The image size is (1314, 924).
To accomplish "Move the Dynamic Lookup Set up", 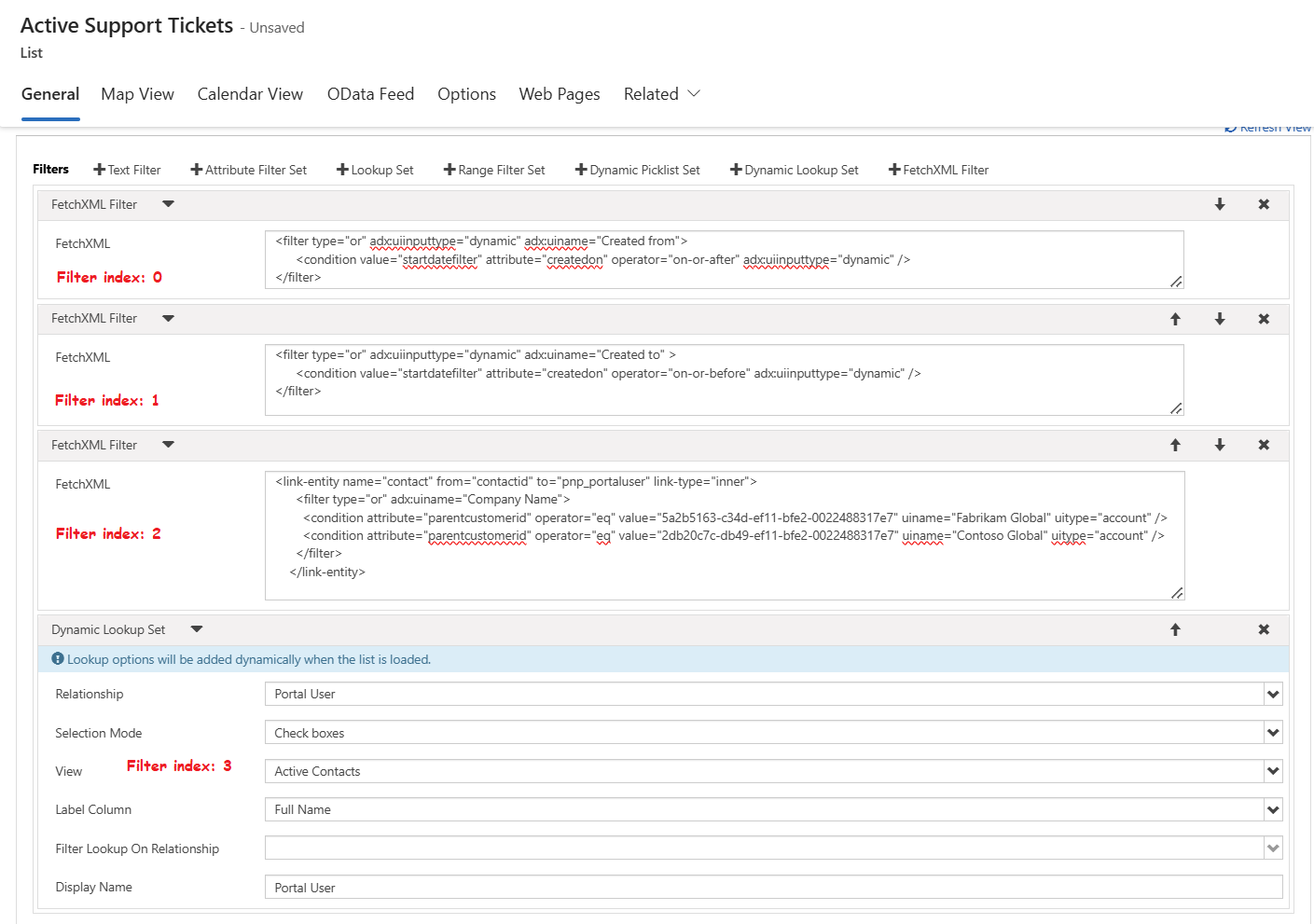I will pos(1175,630).
